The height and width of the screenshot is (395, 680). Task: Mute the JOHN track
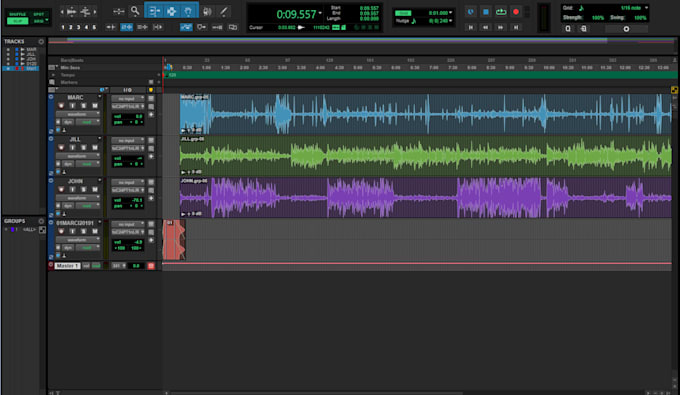95,189
